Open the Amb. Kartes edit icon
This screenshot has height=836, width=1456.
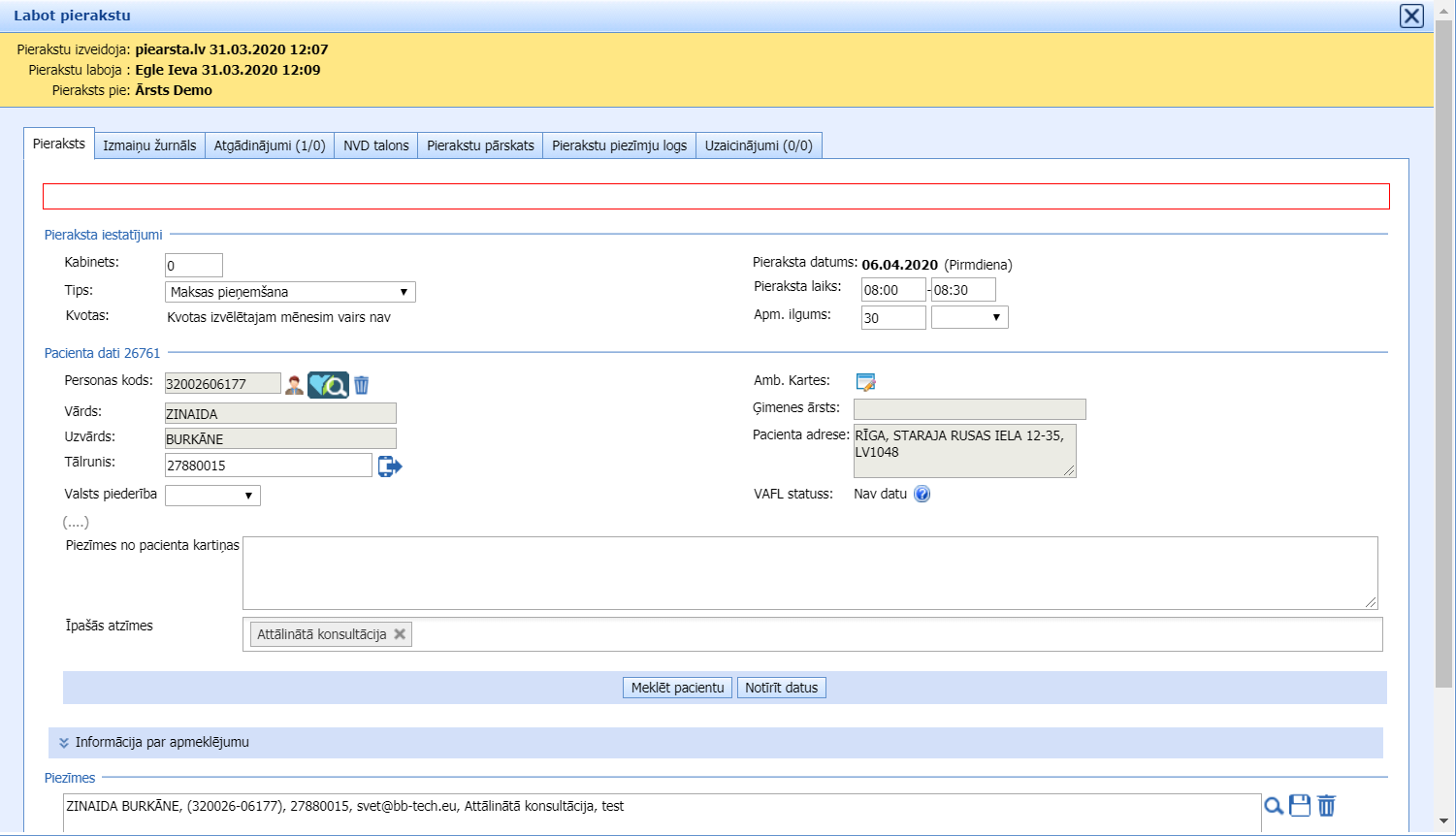pyautogui.click(x=865, y=382)
